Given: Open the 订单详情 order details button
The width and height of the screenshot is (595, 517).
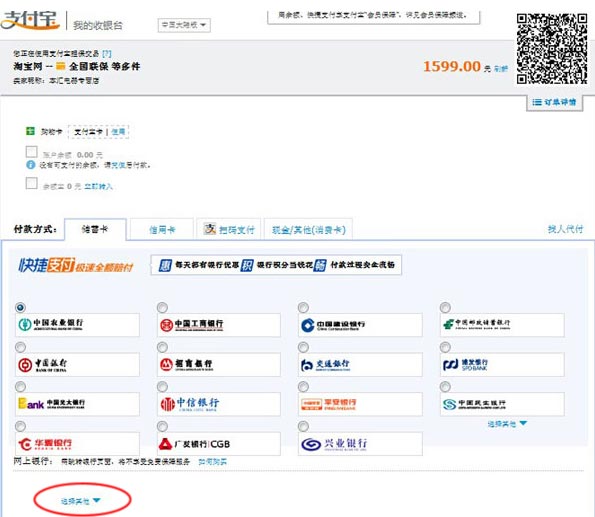Looking at the screenshot, I should [554, 102].
